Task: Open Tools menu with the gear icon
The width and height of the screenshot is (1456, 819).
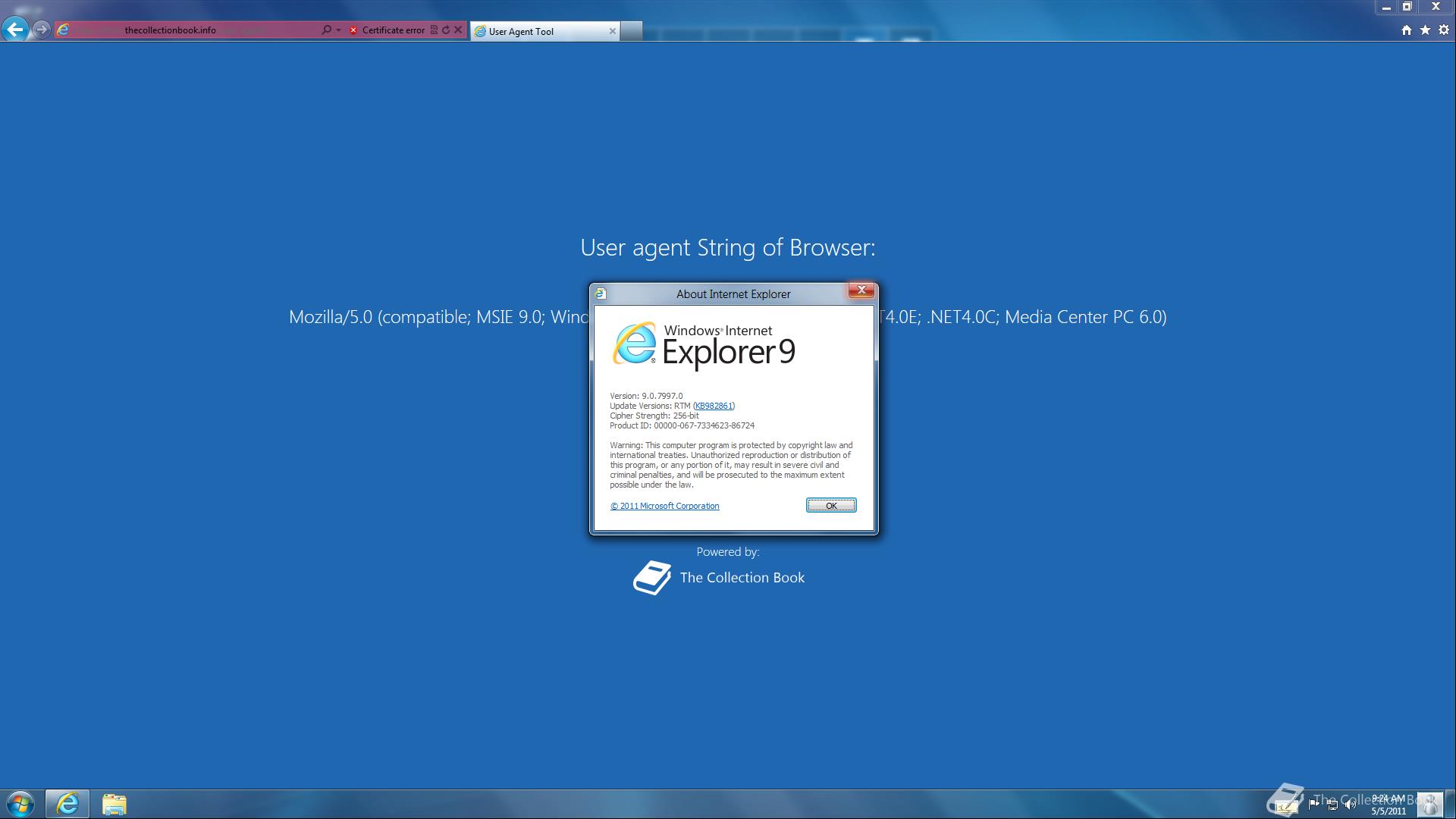Action: [x=1443, y=30]
